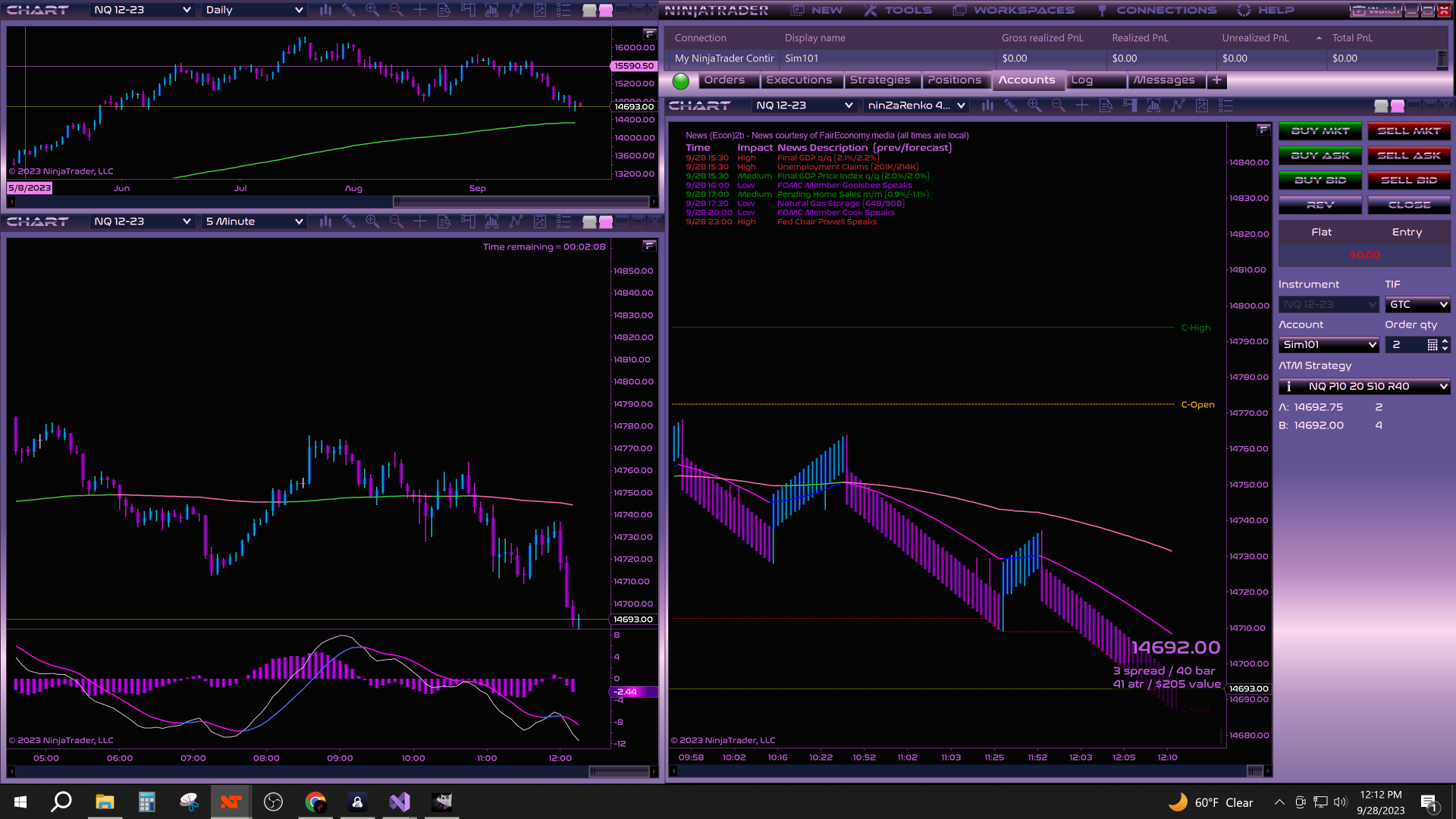Open the Data Box icon on the ninZaRenko chart toolbar
This screenshot has width=1456, height=819.
coord(1106,105)
